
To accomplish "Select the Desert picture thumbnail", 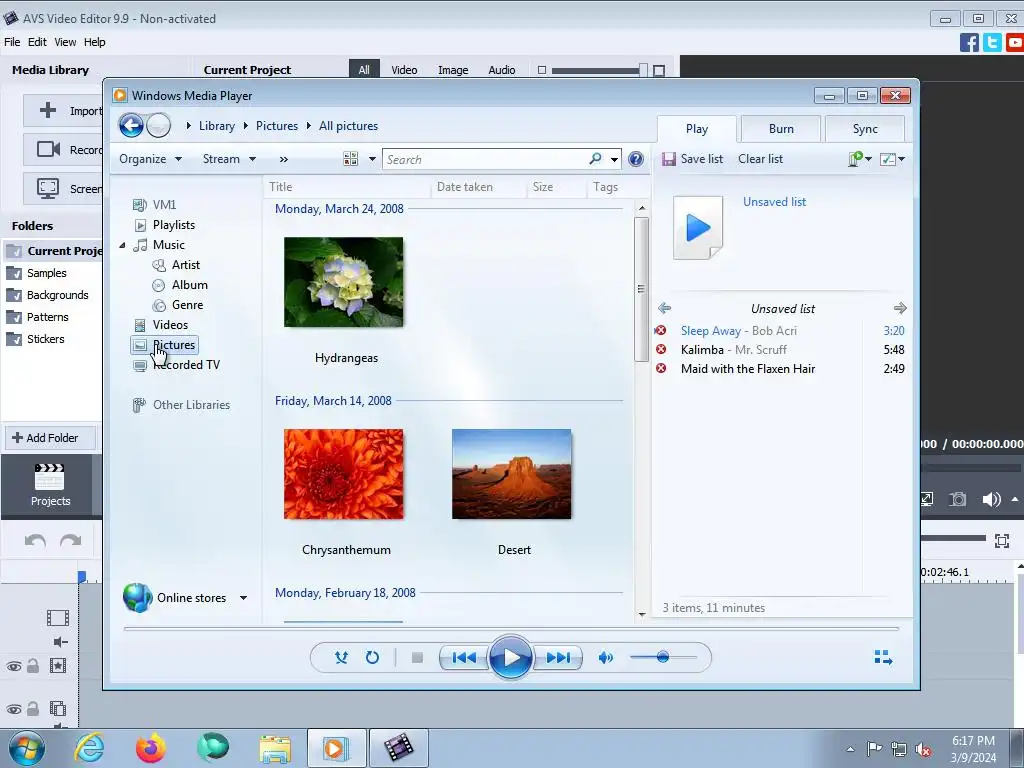I will pos(511,473).
